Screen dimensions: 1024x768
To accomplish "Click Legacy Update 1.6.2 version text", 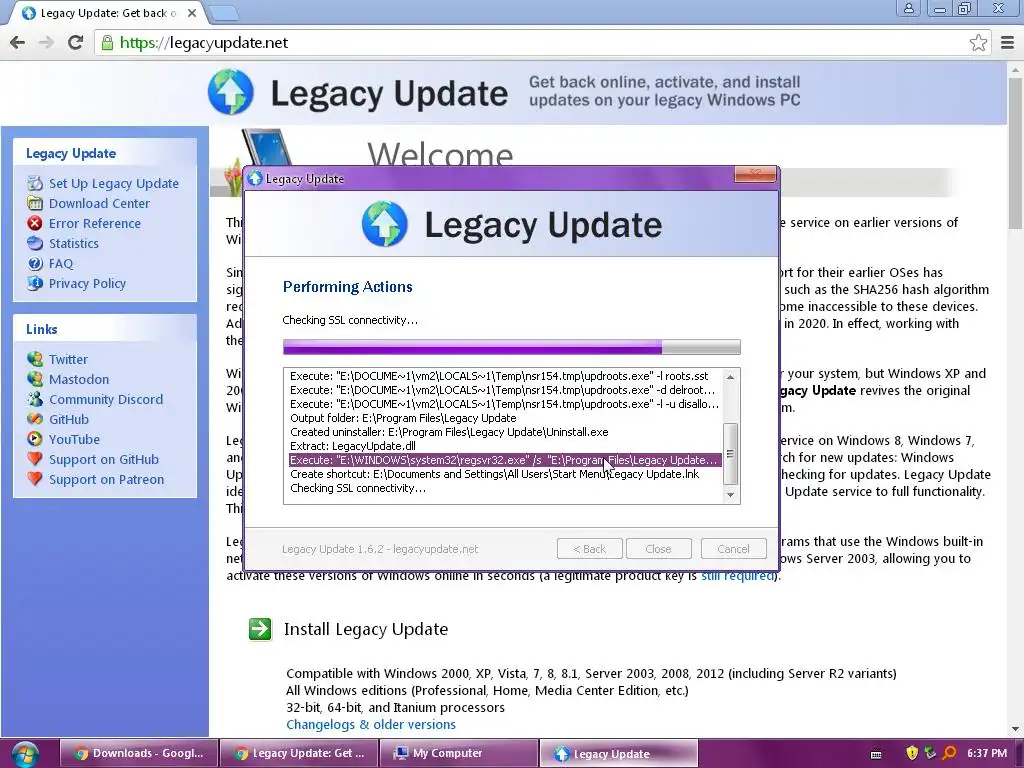I will point(380,549).
